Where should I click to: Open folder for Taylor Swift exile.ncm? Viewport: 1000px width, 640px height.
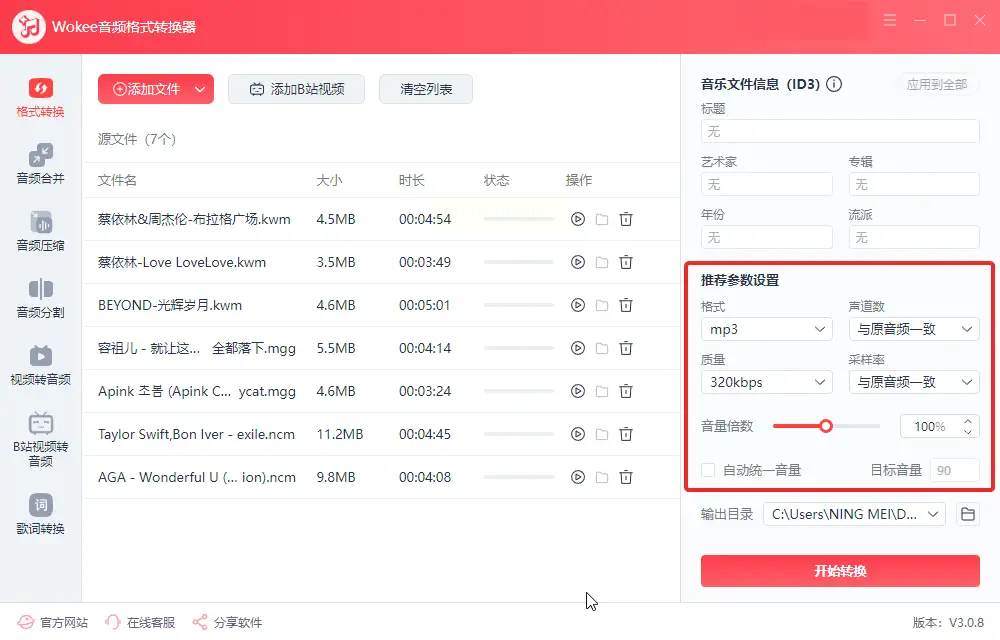(x=601, y=434)
